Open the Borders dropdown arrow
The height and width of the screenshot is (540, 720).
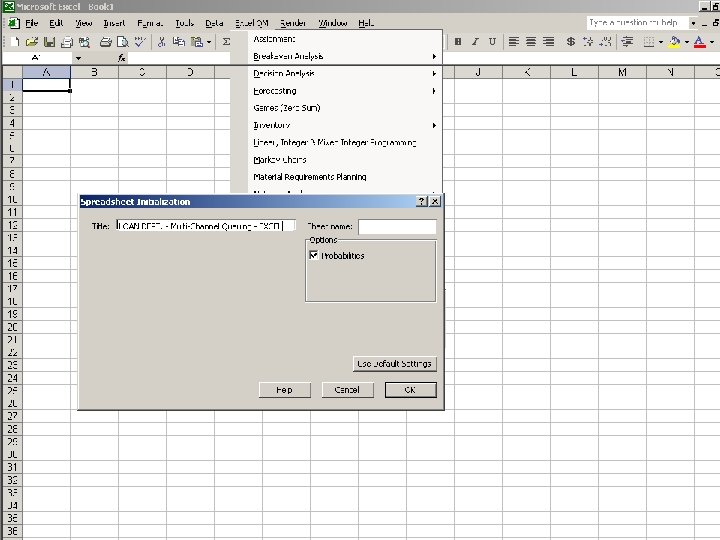(x=661, y=42)
